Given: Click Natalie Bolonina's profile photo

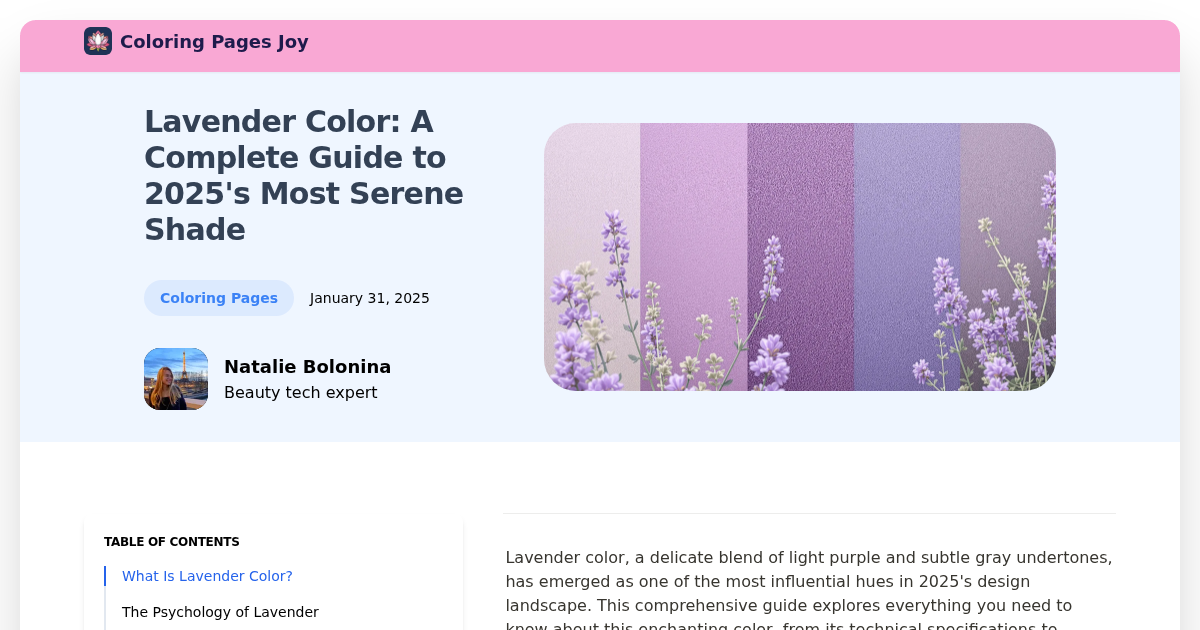Looking at the screenshot, I should (x=176, y=378).
